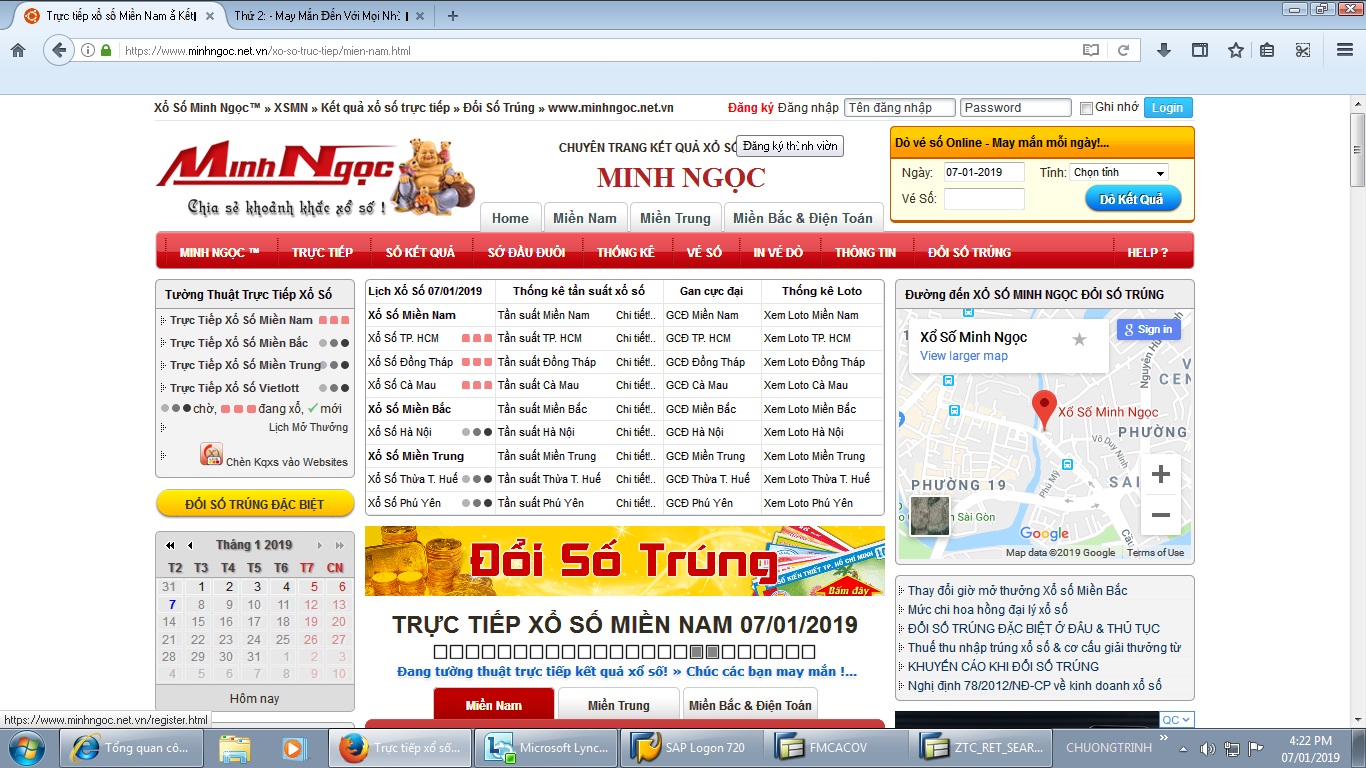Screen dimensions: 1366x768
Task: Click the site information icon in the address bar
Action: pos(88,50)
